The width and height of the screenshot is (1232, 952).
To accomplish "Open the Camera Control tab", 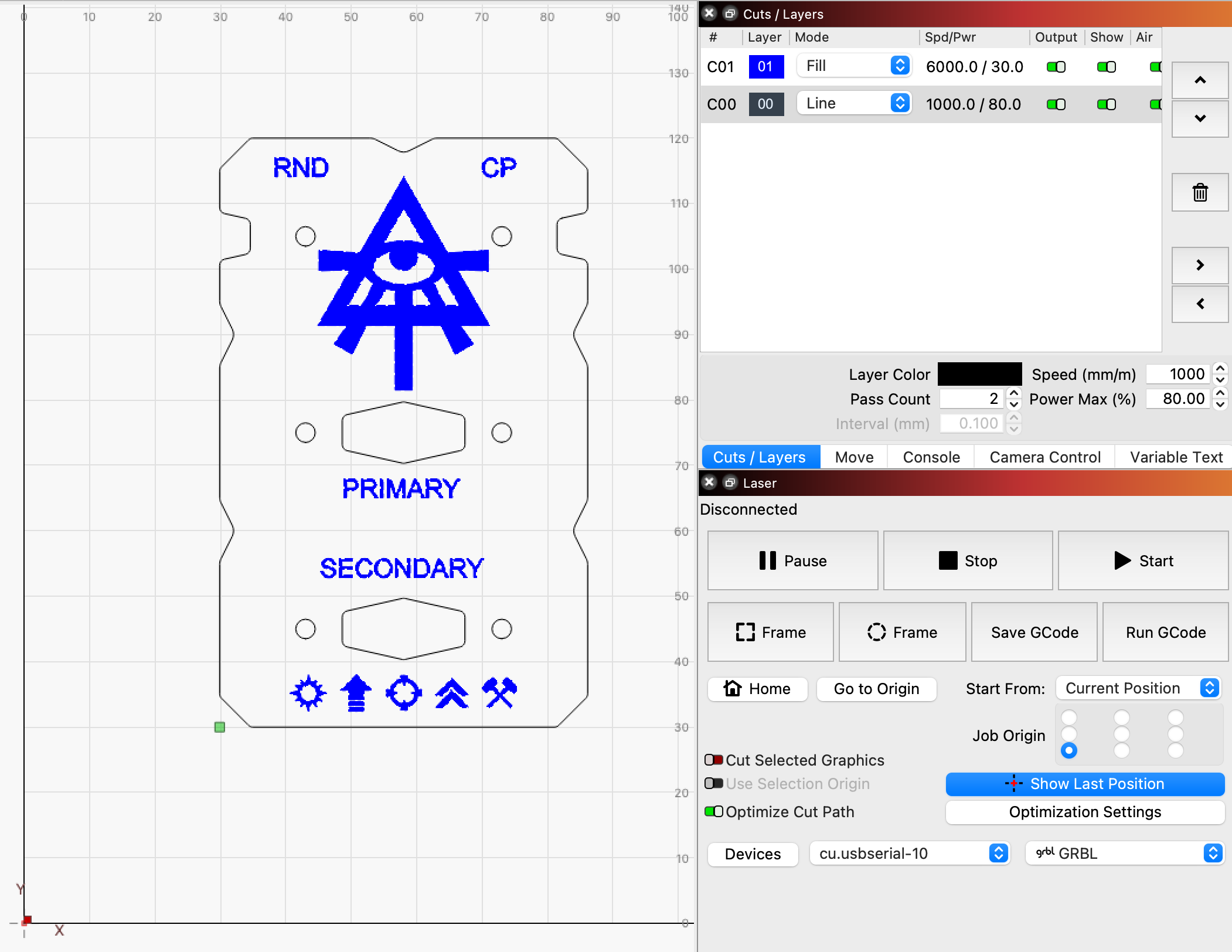I will 1045,457.
